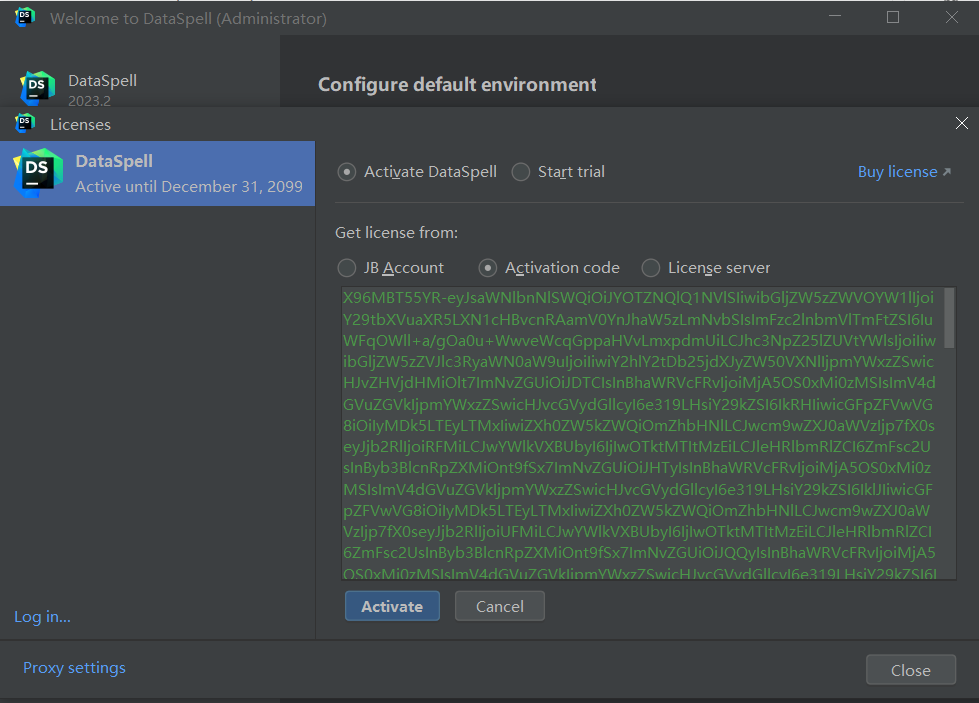
Task: Open the Buy license page
Action: [x=896, y=171]
